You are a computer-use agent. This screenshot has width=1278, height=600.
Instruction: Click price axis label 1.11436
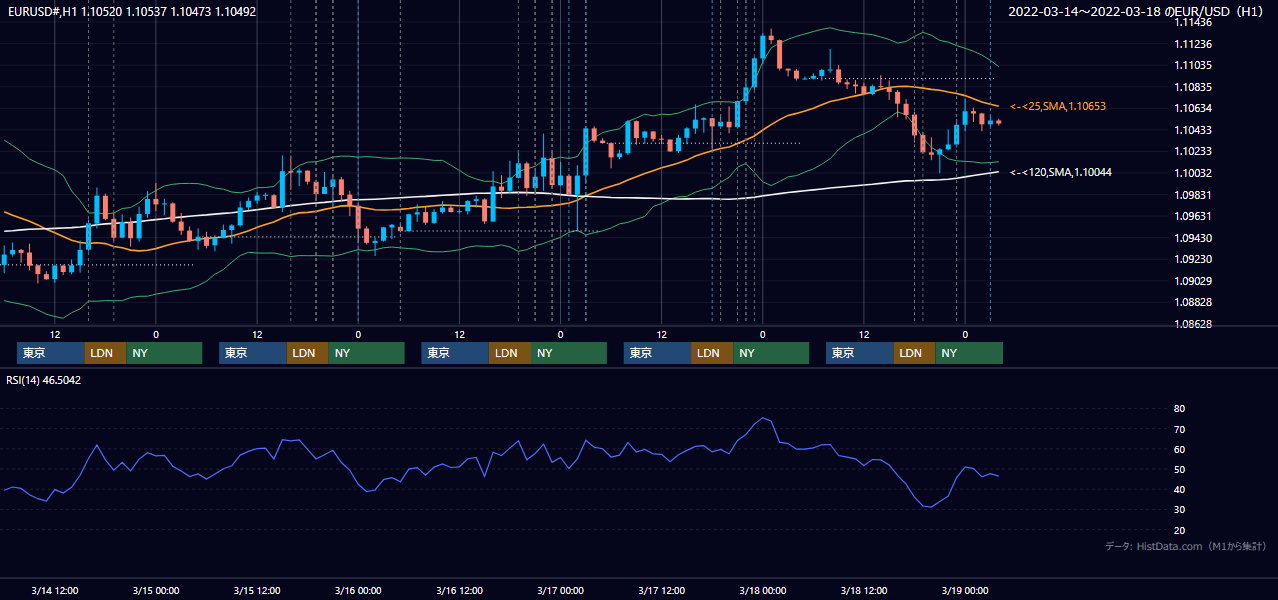(x=1193, y=22)
